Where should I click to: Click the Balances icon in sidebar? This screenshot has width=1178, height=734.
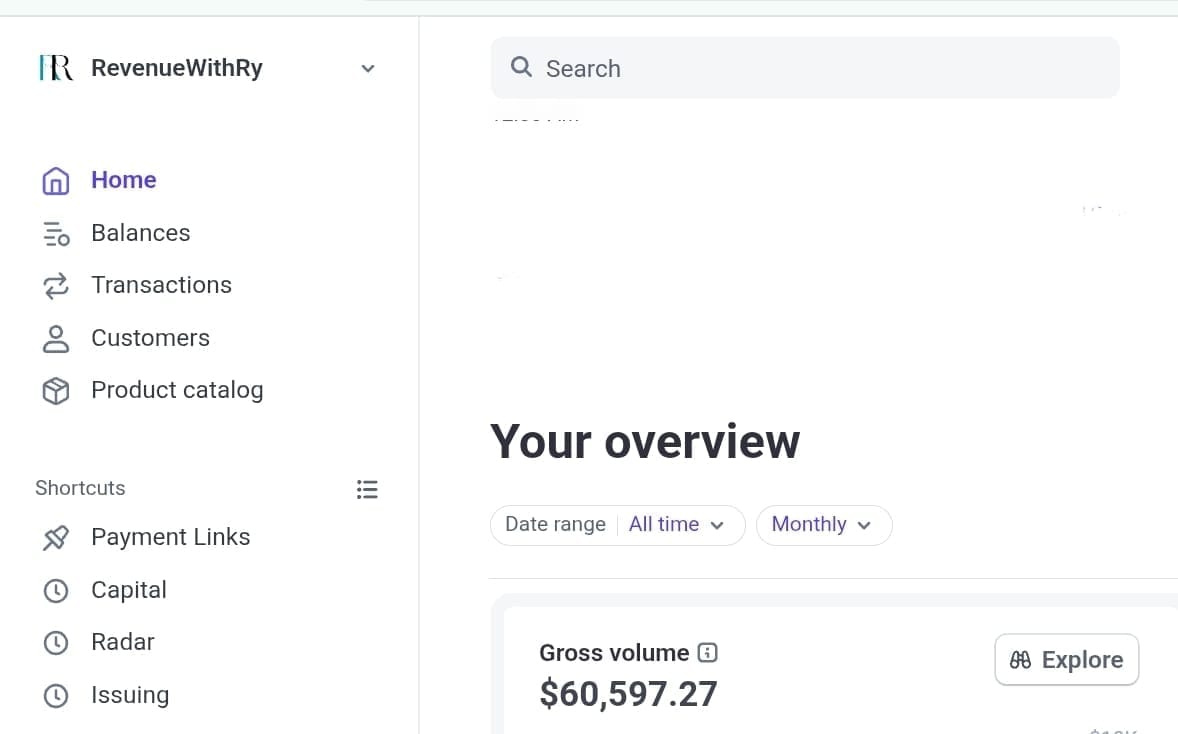(56, 234)
